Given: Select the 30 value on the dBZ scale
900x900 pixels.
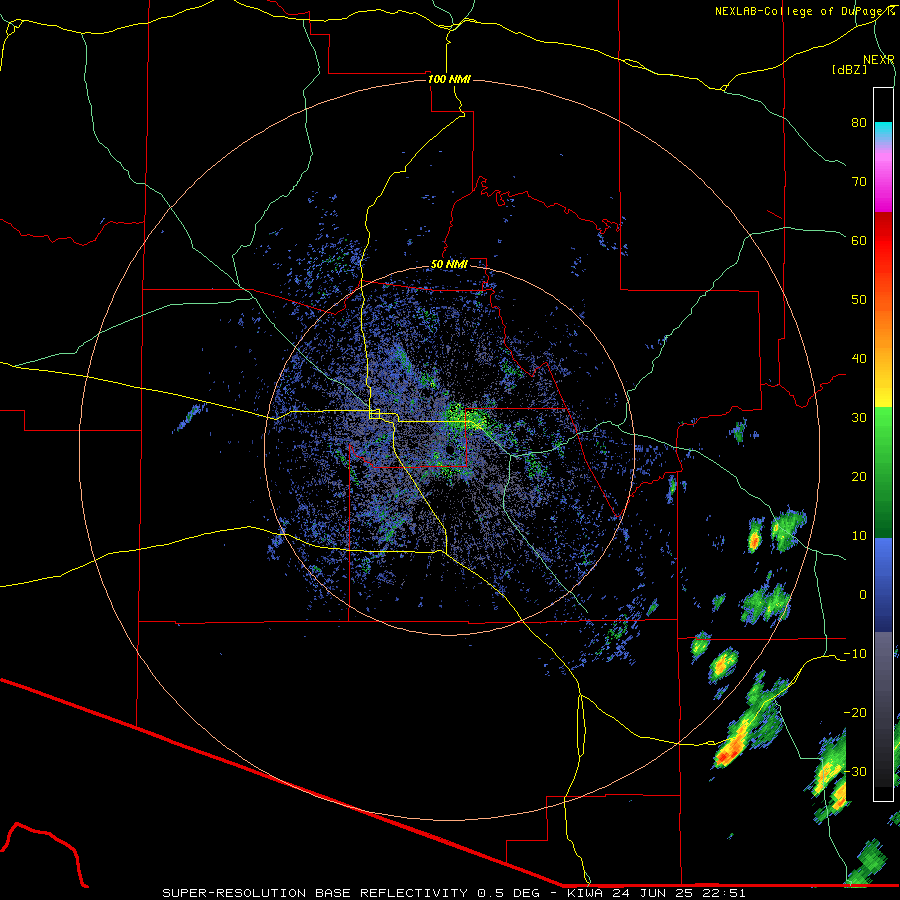Looking at the screenshot, I should [x=859, y=417].
